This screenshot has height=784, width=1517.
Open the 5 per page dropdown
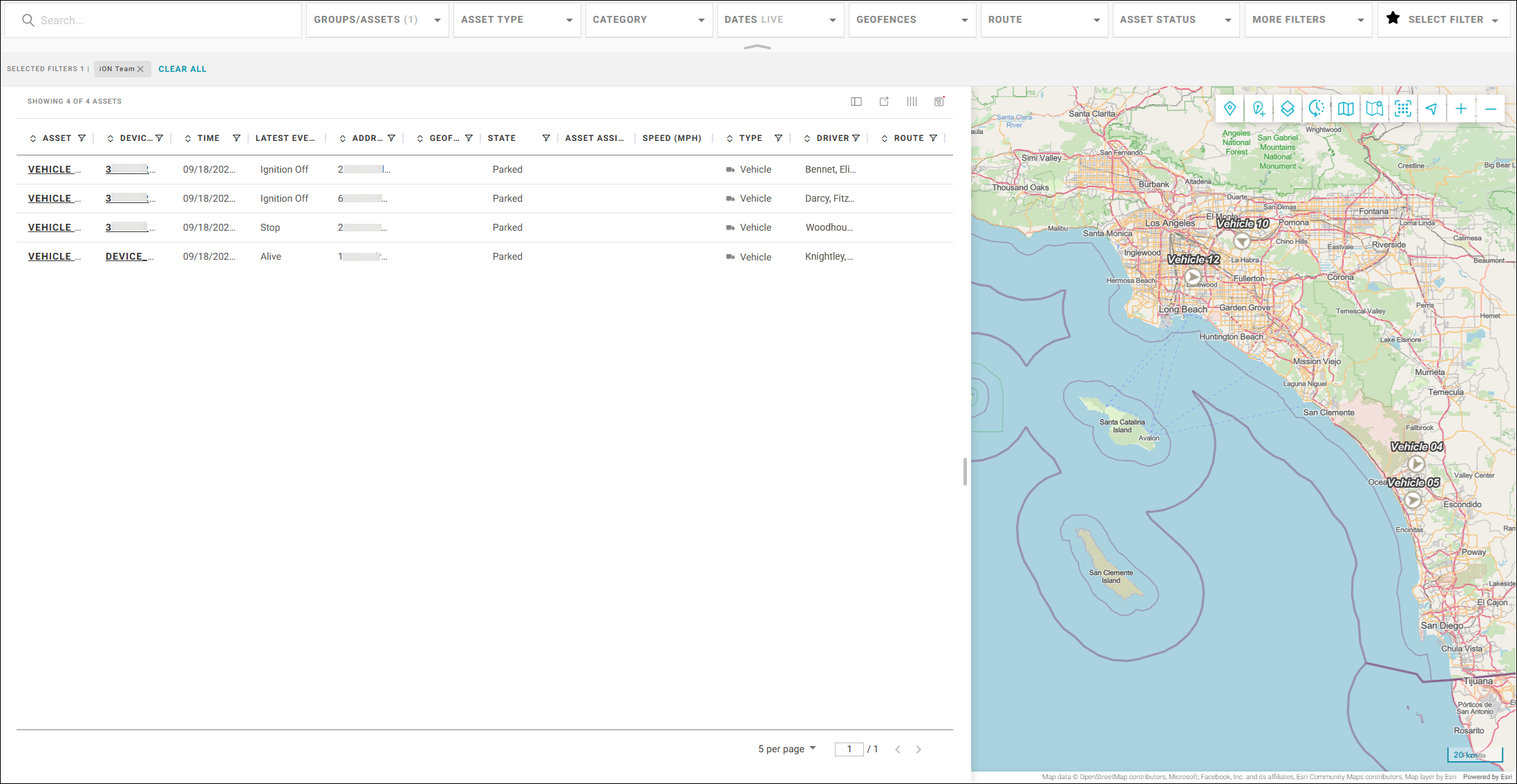[x=786, y=749]
